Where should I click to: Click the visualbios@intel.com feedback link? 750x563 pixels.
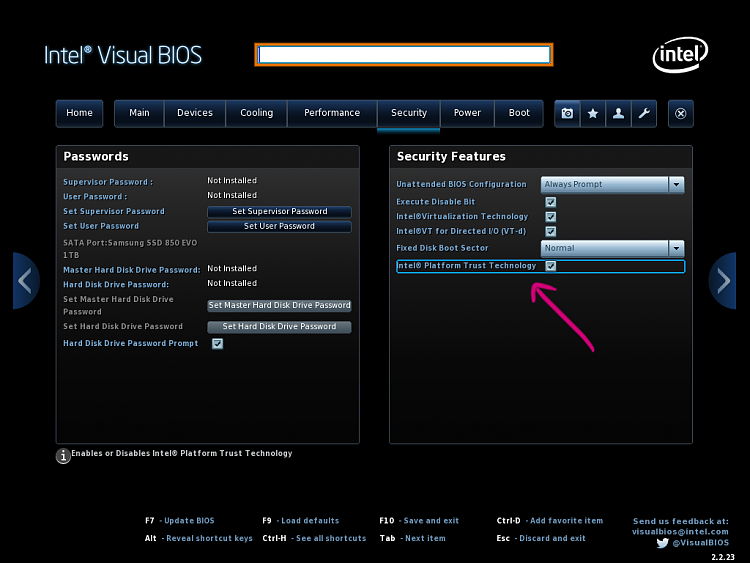pyautogui.click(x=680, y=531)
